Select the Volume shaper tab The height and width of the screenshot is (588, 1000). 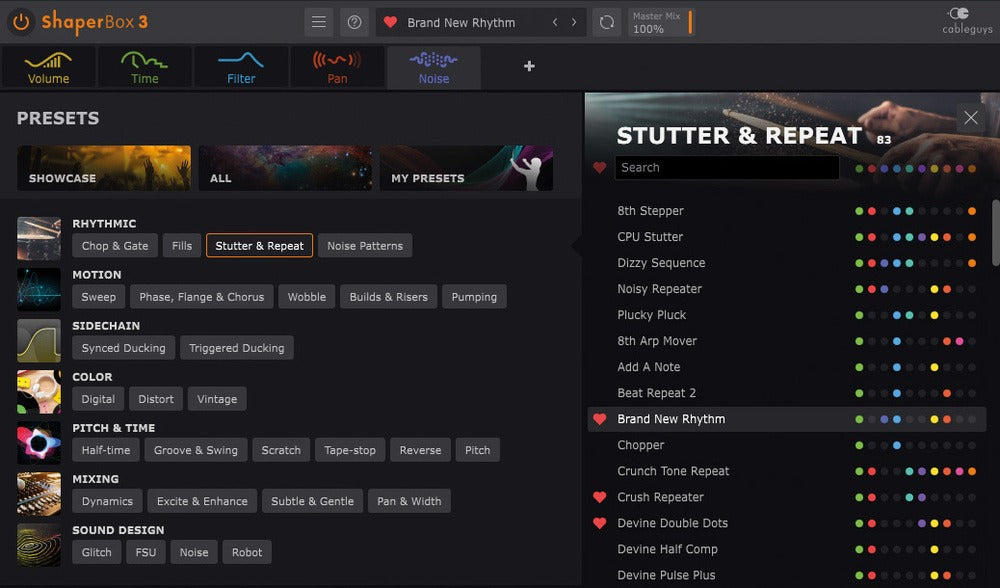[48, 67]
